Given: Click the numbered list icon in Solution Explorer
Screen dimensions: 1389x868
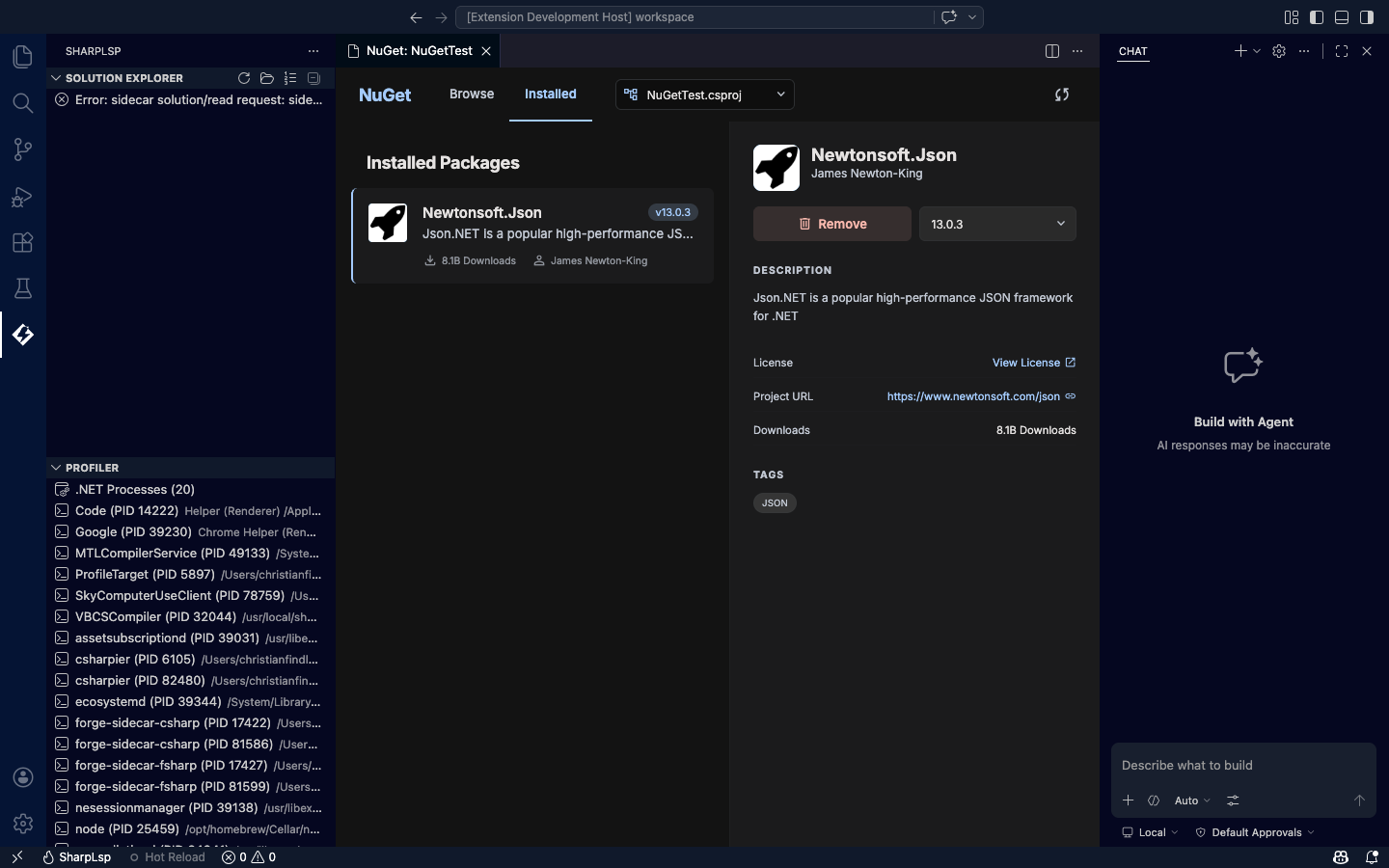Looking at the screenshot, I should coord(290,78).
